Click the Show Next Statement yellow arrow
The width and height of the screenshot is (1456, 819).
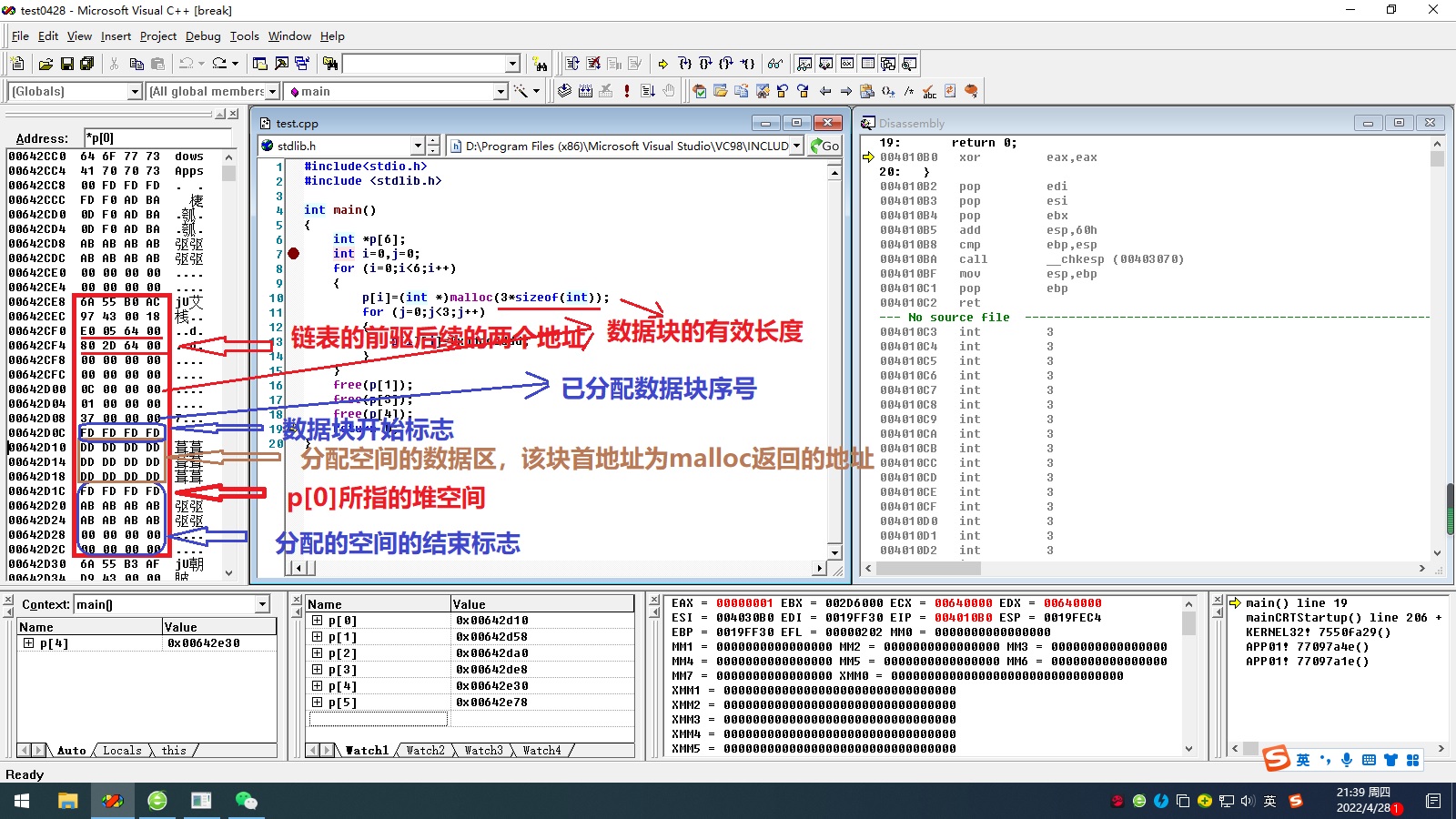(x=663, y=64)
